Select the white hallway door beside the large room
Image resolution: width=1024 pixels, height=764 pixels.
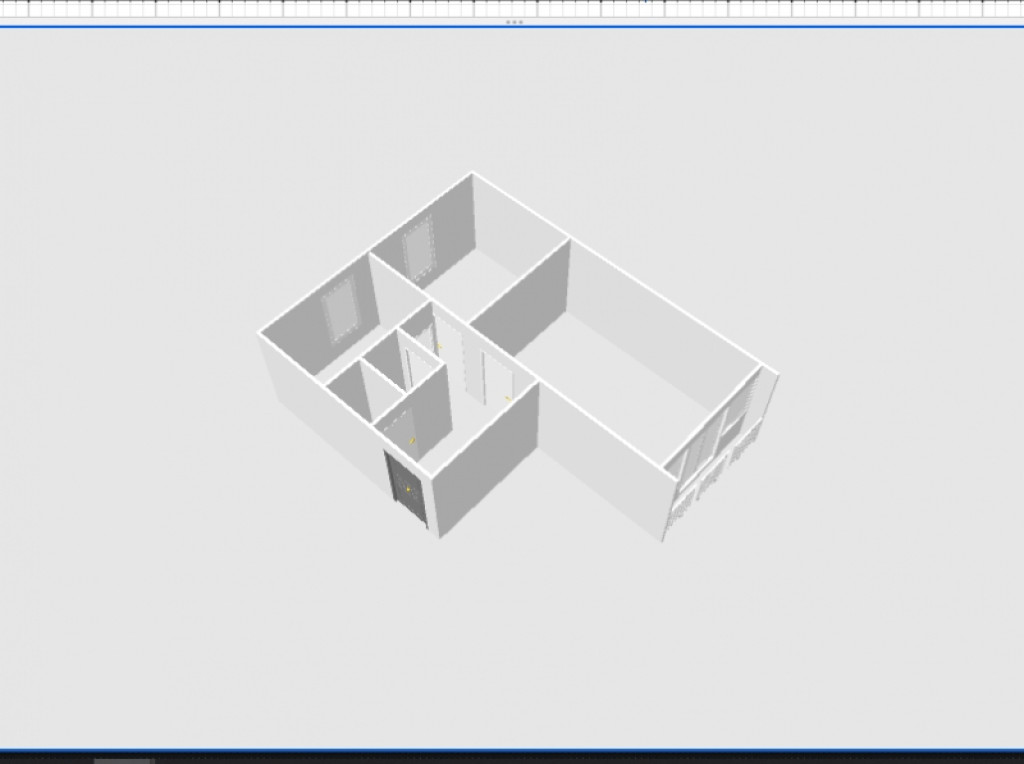495,377
